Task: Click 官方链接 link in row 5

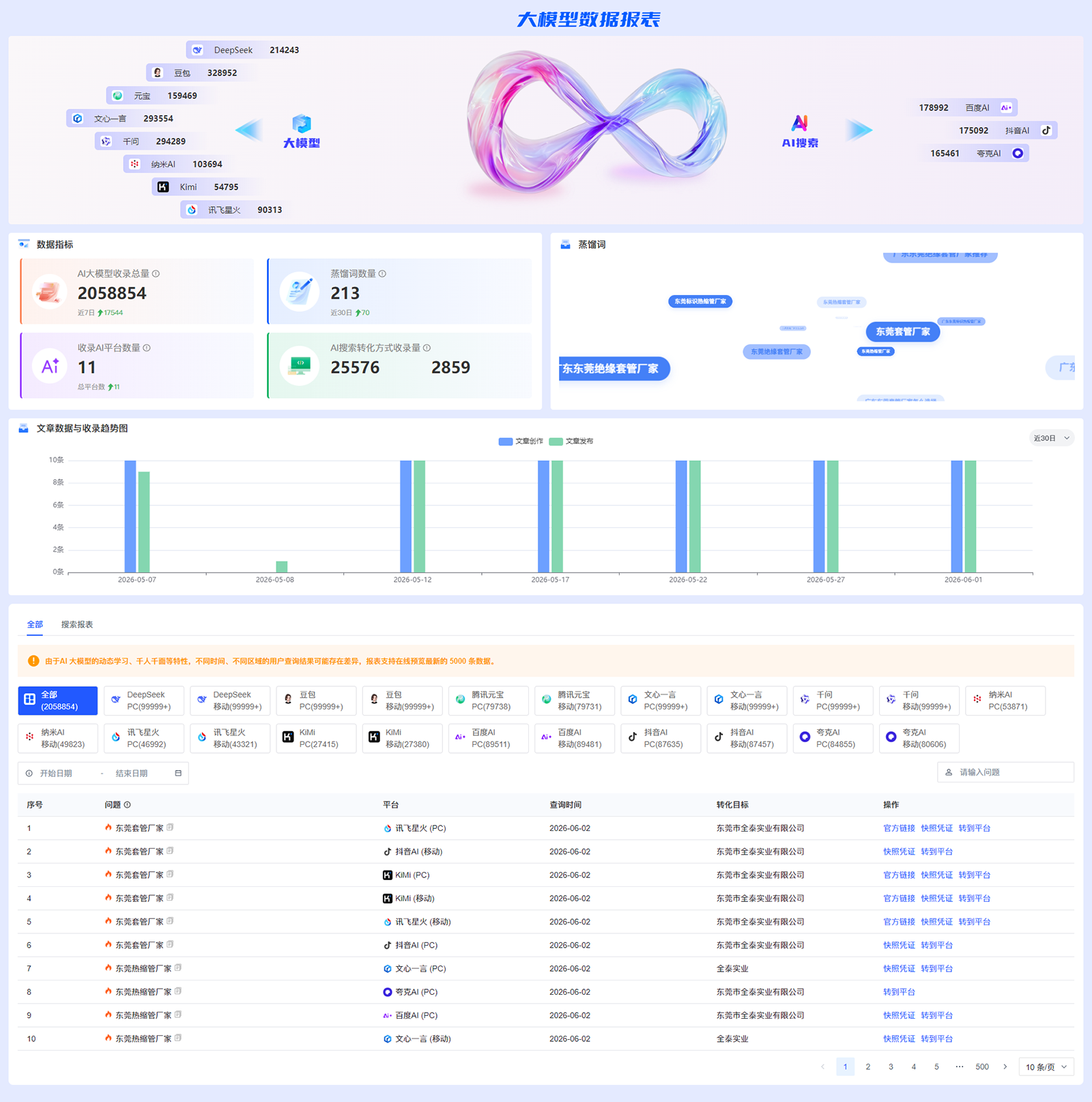Action: click(899, 922)
